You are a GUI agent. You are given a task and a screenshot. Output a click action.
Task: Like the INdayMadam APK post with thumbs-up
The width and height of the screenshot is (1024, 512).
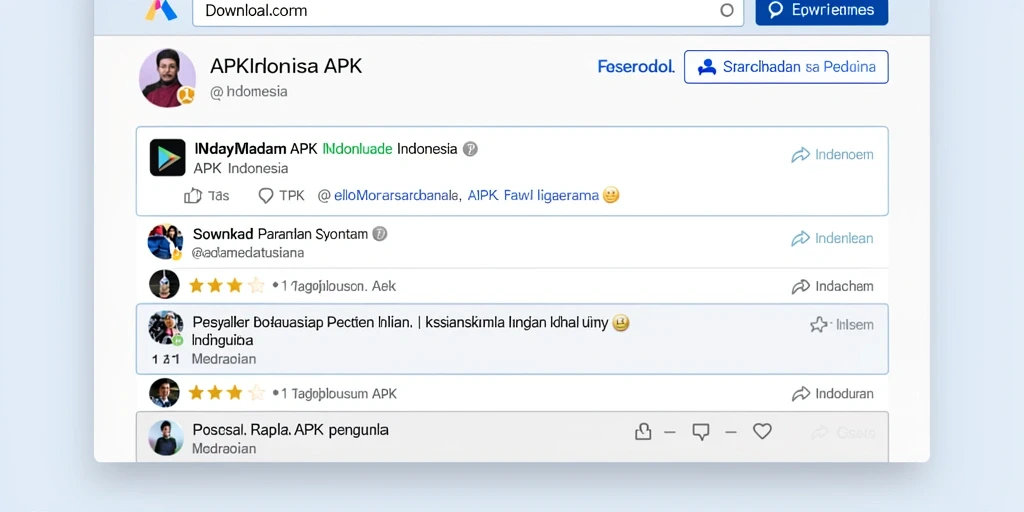tap(193, 195)
